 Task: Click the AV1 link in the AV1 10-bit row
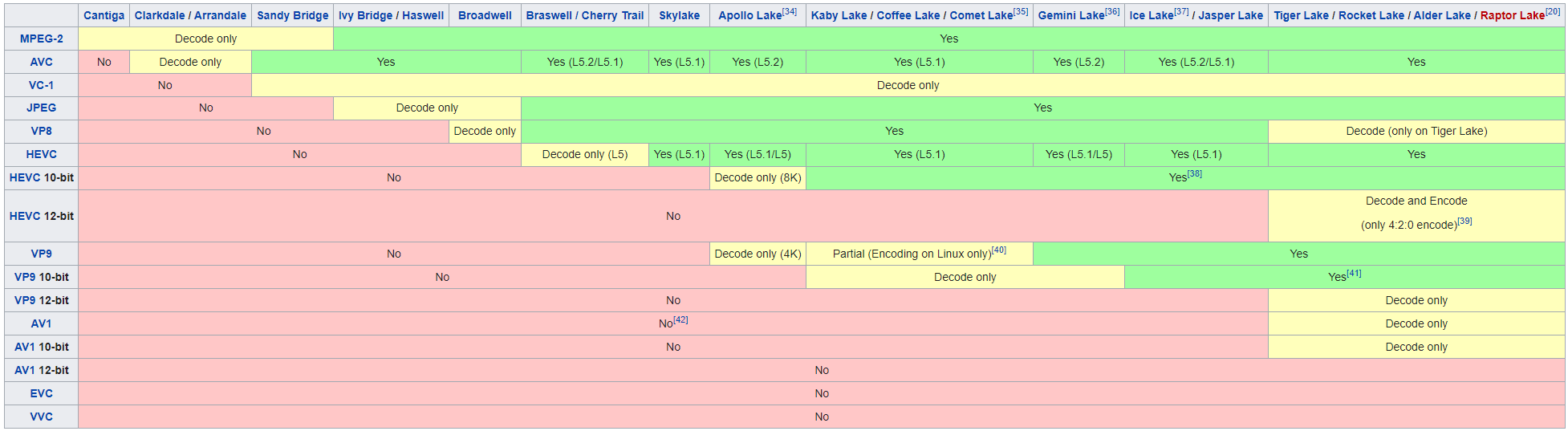click(25, 347)
